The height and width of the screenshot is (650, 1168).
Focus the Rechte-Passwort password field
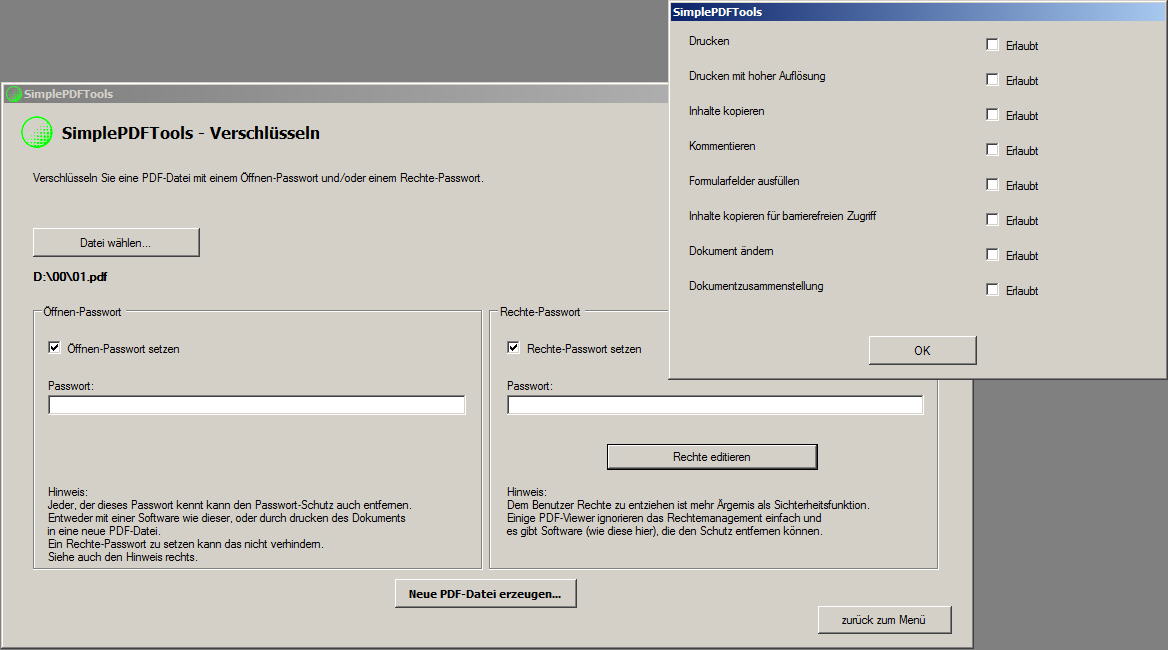point(715,405)
